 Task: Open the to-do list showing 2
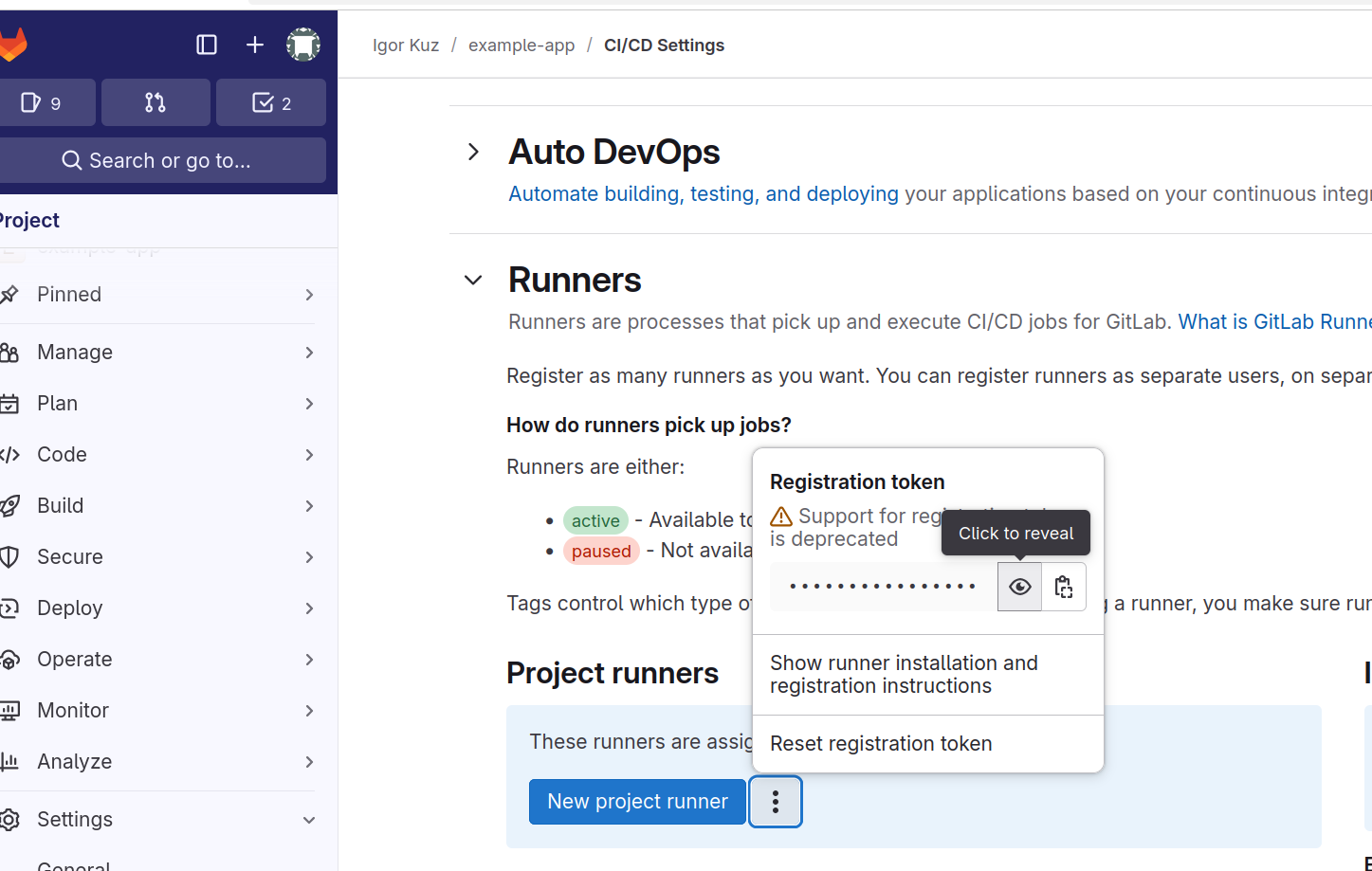[x=271, y=102]
